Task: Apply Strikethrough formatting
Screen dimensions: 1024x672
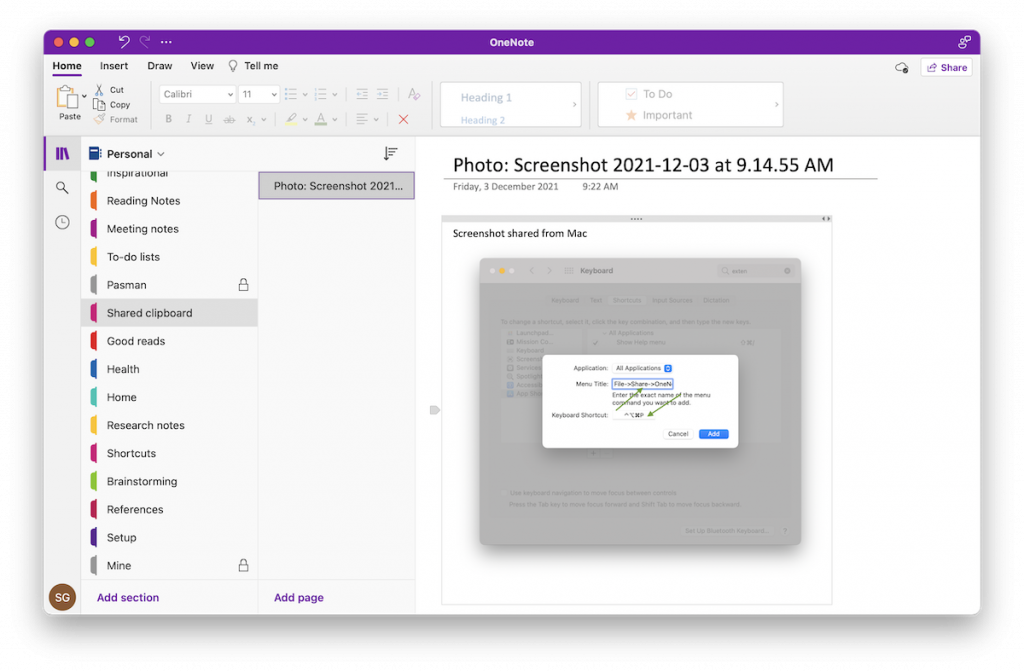Action: click(x=229, y=119)
